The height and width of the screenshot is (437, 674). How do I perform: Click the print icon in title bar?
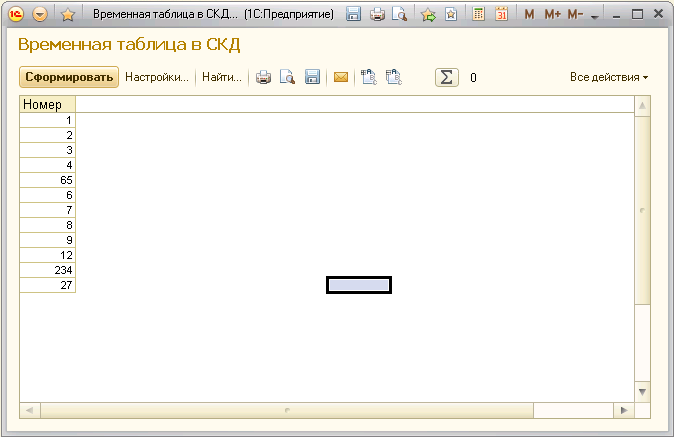(x=377, y=15)
